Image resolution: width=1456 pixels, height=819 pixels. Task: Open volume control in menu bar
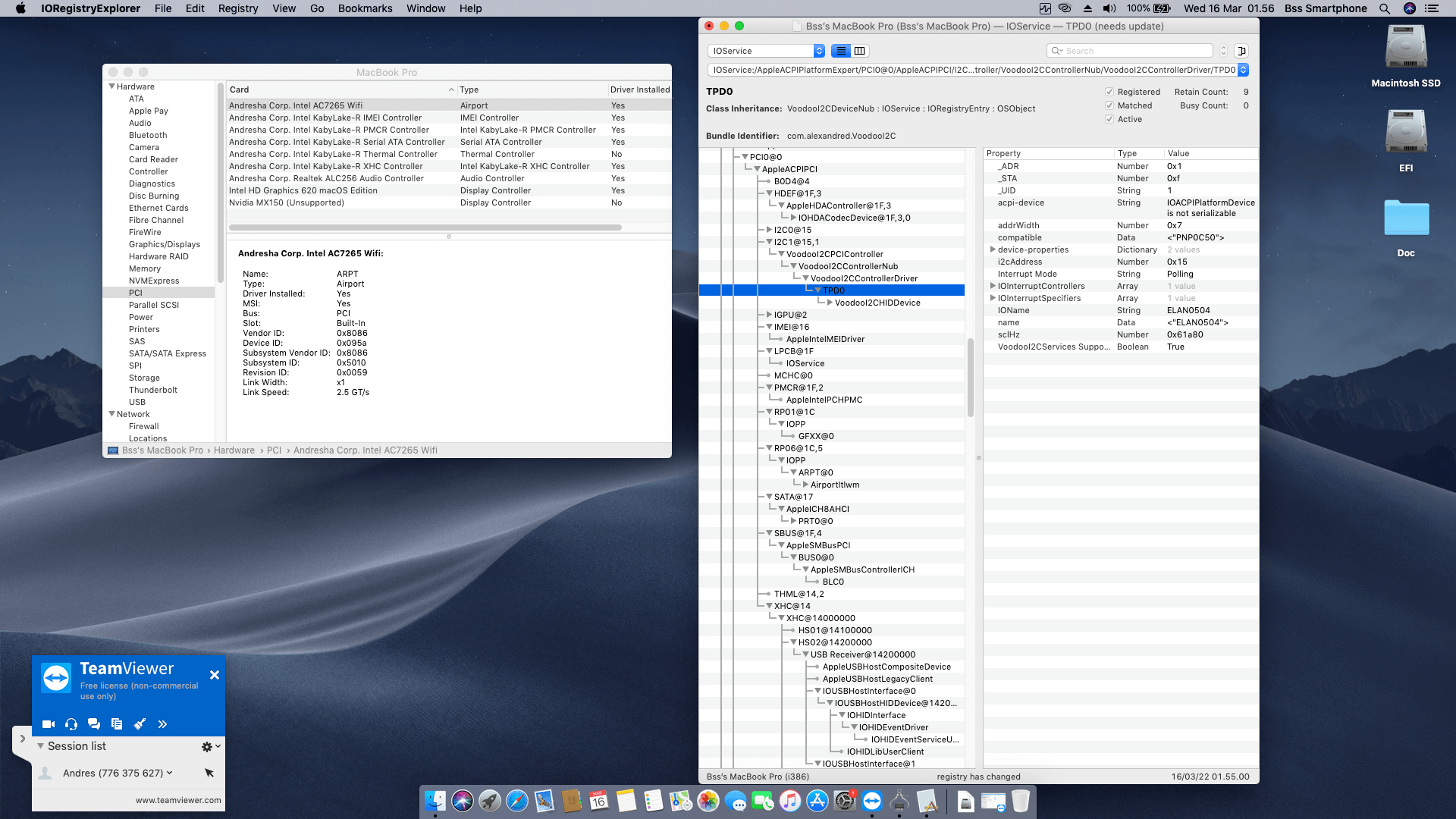(x=1109, y=8)
